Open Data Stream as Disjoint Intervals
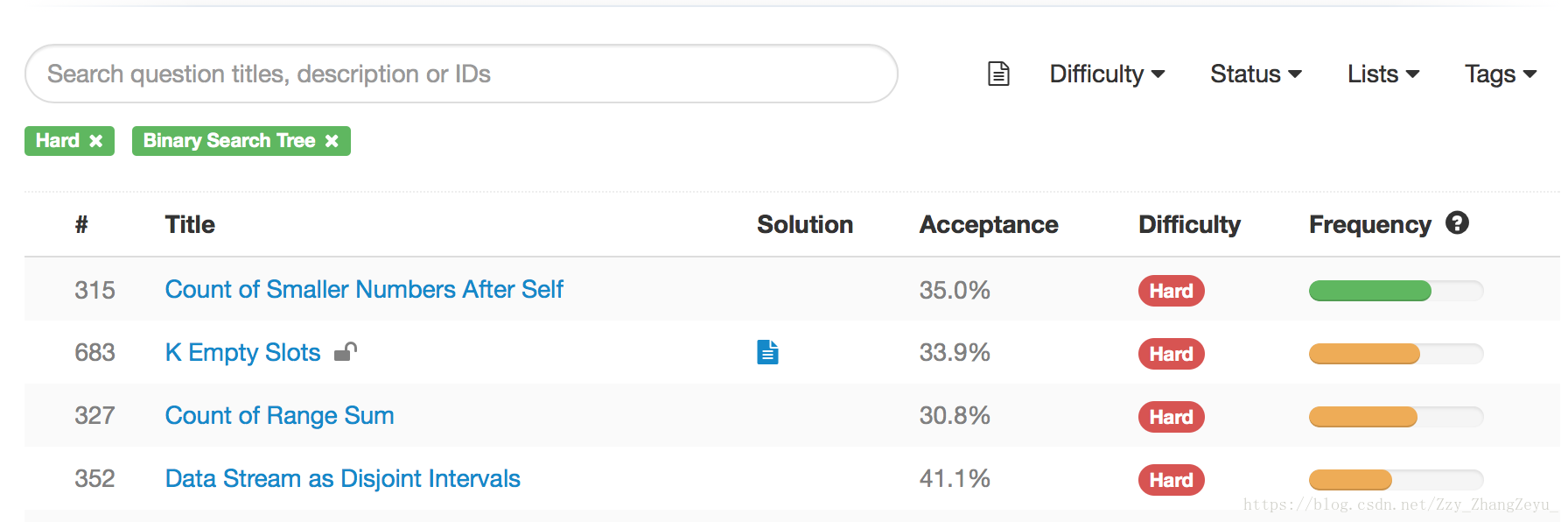Viewport: 1568px width, 522px height. point(342,478)
